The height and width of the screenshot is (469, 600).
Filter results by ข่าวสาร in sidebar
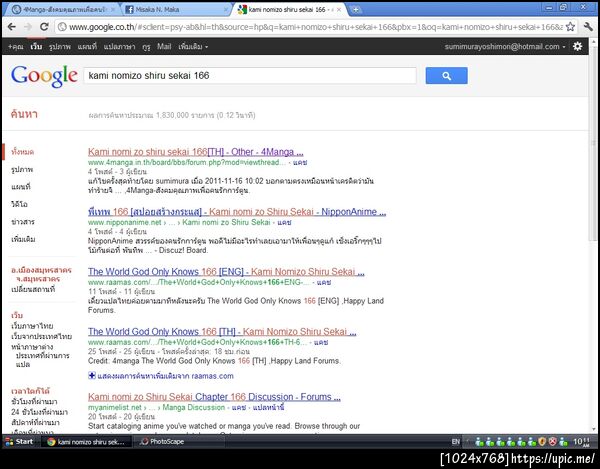click(23, 222)
